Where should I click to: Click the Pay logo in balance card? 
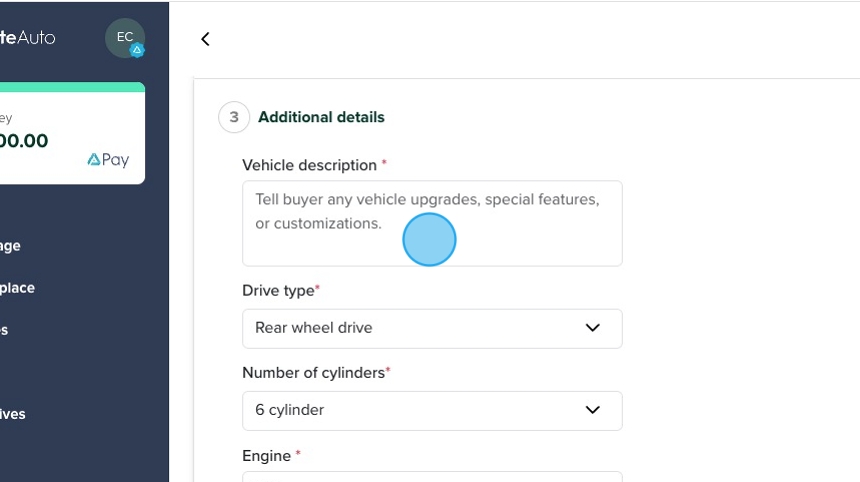108,159
